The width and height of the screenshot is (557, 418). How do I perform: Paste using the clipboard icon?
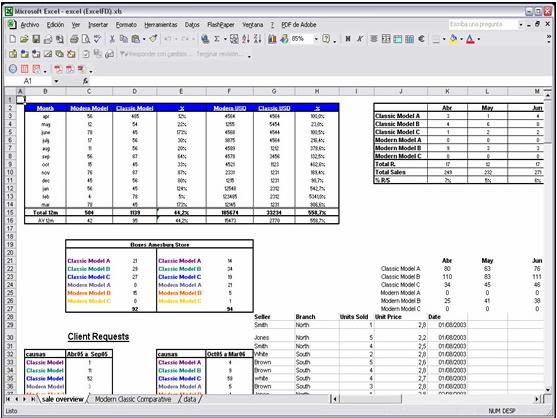(x=135, y=39)
